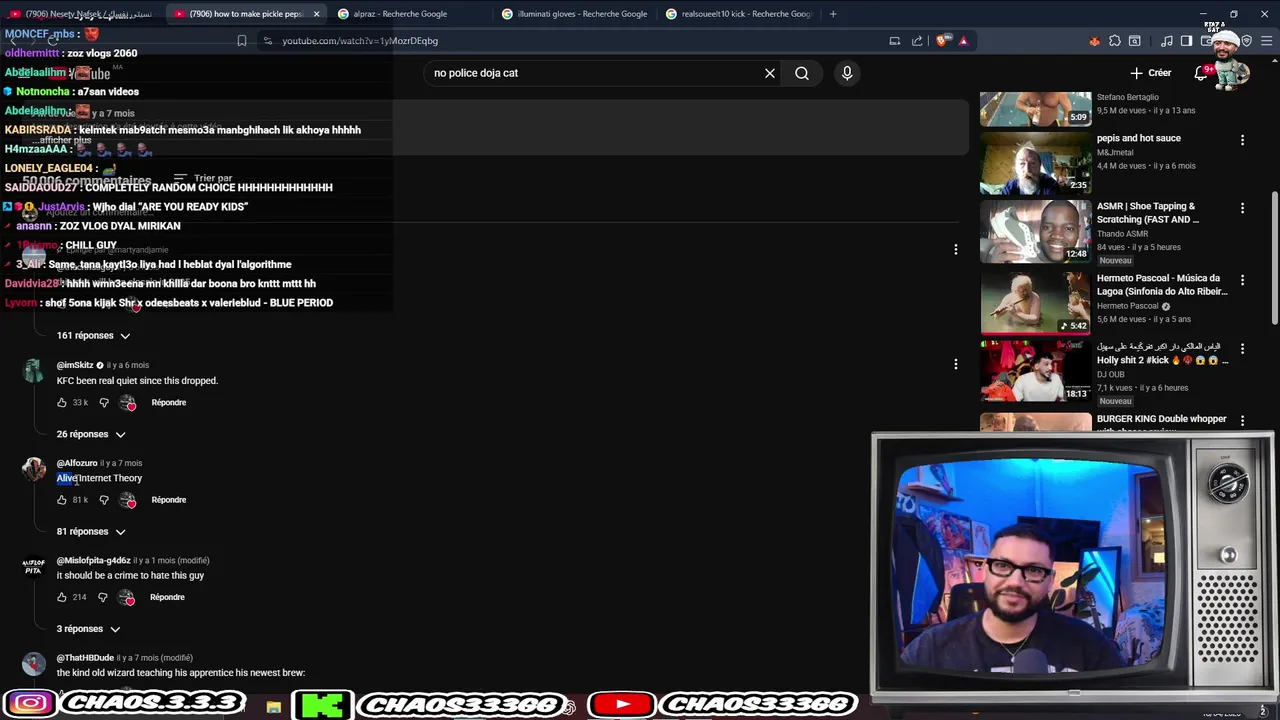The width and height of the screenshot is (1280, 720).
Task: Open @imSkitz channel link
Action: [75, 365]
